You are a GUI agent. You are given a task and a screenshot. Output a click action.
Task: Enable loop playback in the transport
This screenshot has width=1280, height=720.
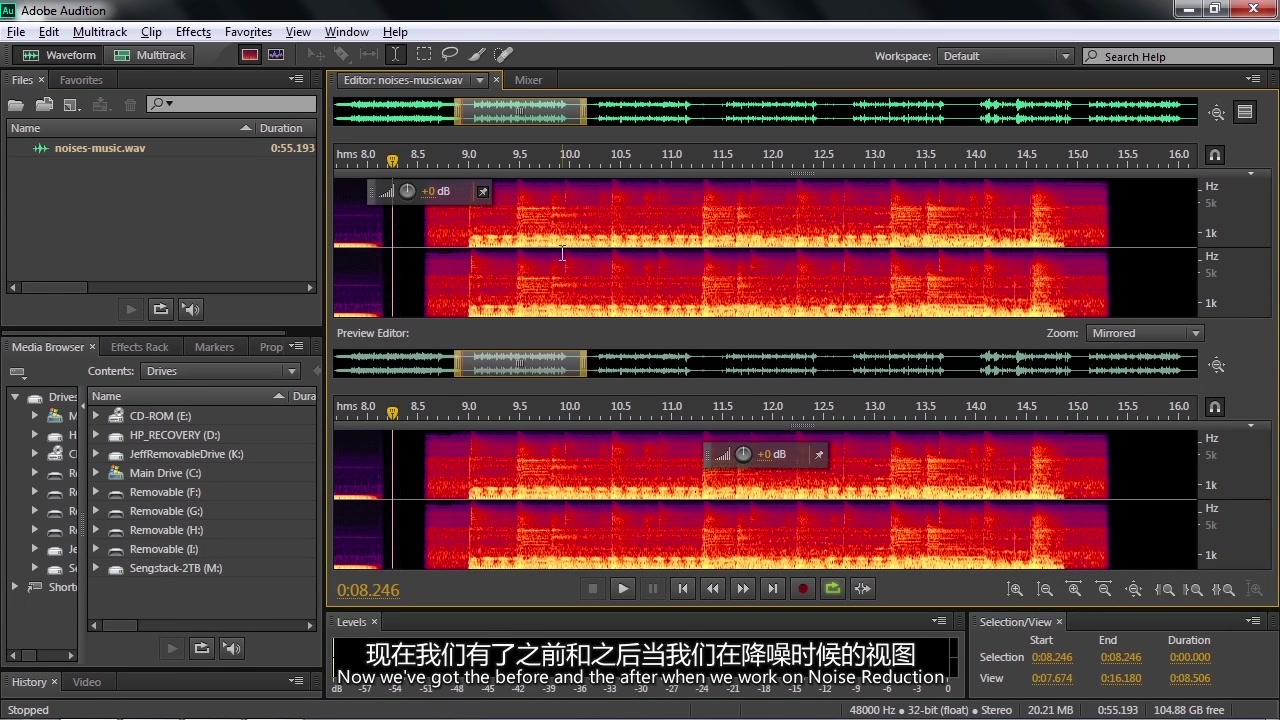[x=833, y=588]
